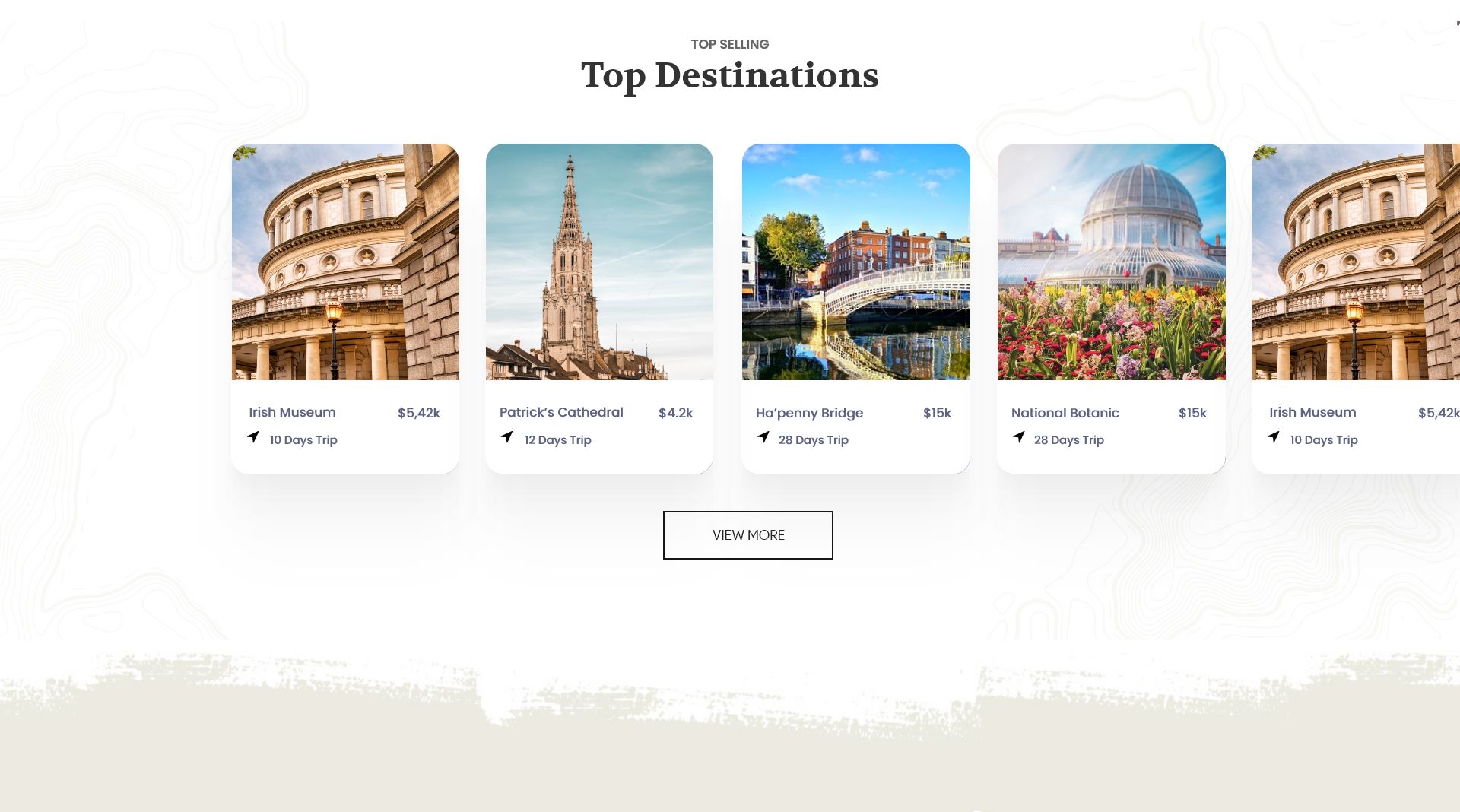This screenshot has height=812, width=1460.
Task: Select the Ha'penny Bridge river photo
Action: [x=856, y=262]
